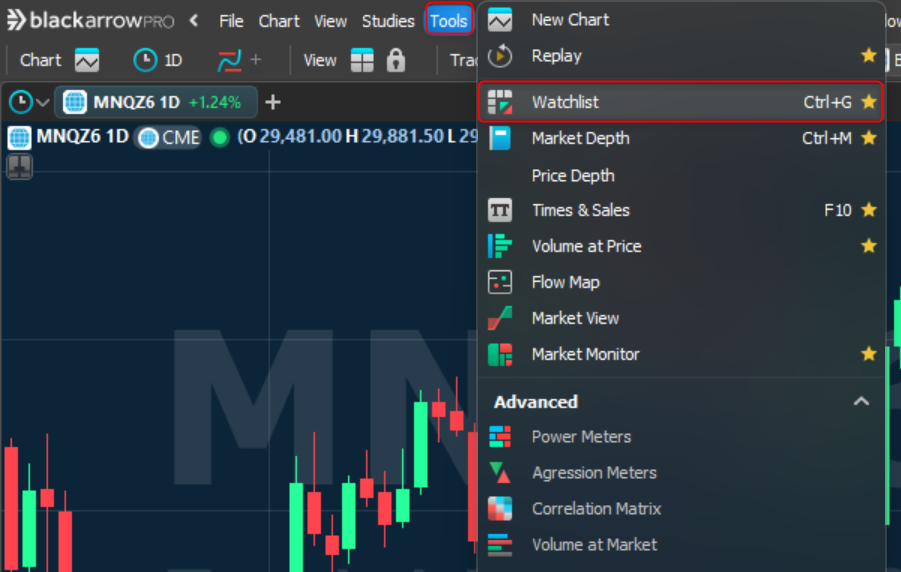901x572 pixels.
Task: Toggle the lock icon in the toolbar
Action: click(395, 60)
